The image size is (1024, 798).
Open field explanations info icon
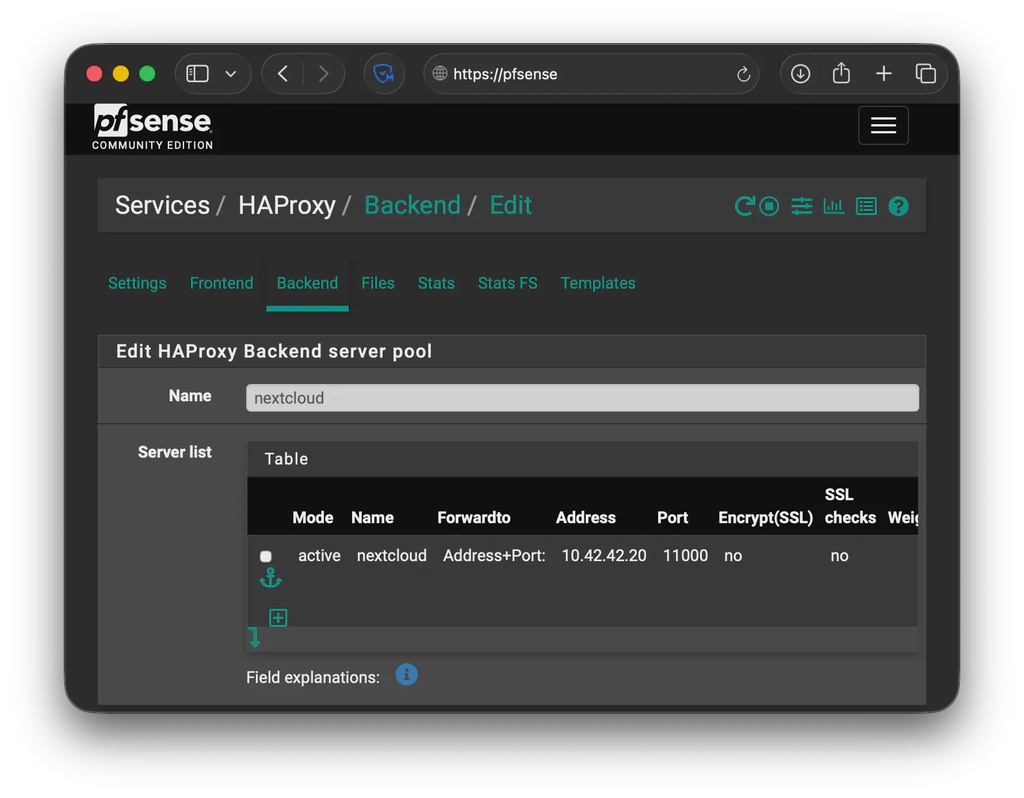406,675
